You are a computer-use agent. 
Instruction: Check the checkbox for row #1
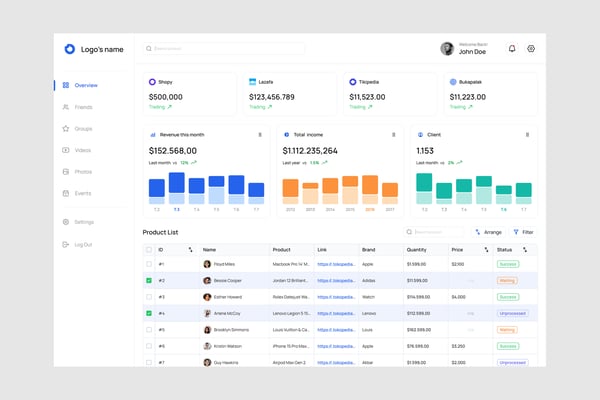[x=149, y=264]
